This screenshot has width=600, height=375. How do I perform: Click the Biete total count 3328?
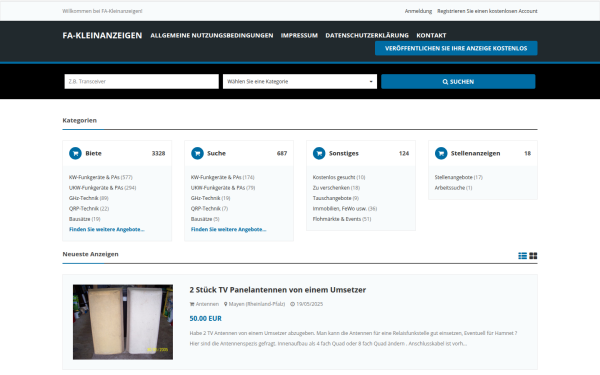pyautogui.click(x=158, y=153)
